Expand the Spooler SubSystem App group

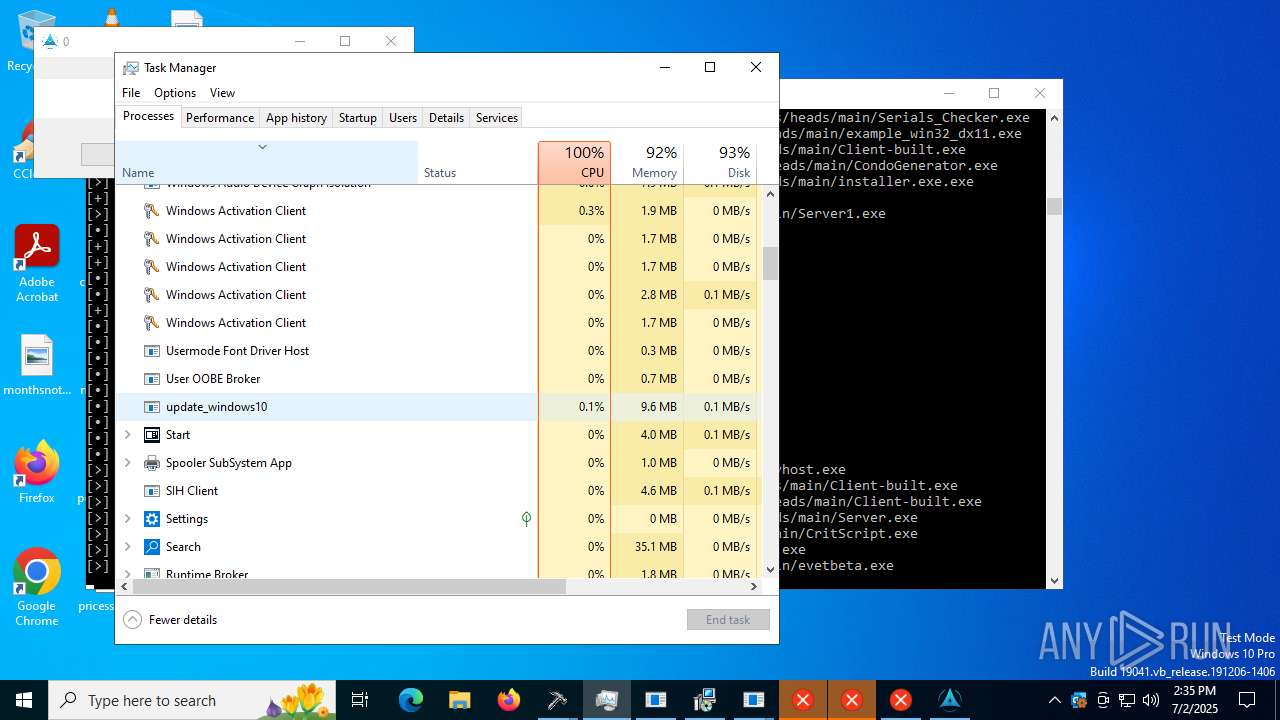(x=127, y=463)
